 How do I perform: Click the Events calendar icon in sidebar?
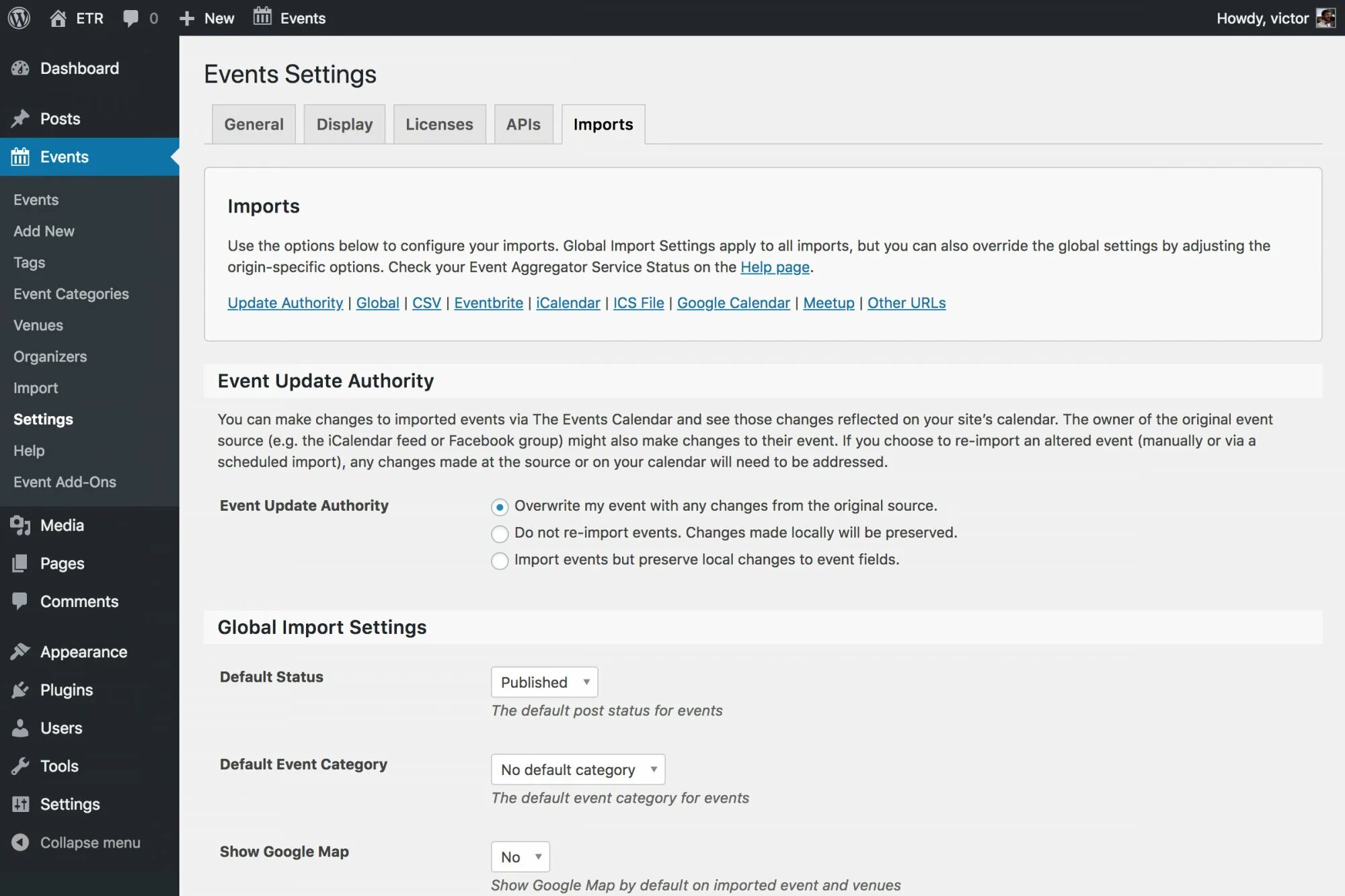20,157
